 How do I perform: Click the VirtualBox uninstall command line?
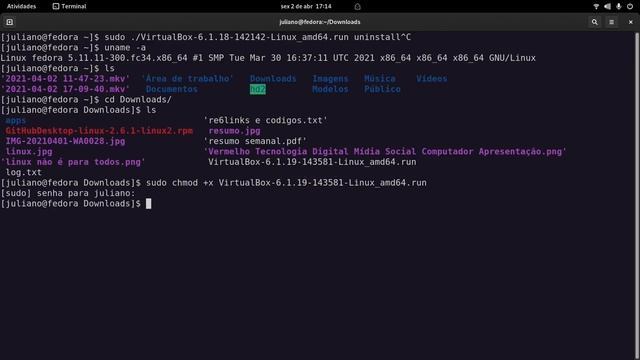[206, 37]
